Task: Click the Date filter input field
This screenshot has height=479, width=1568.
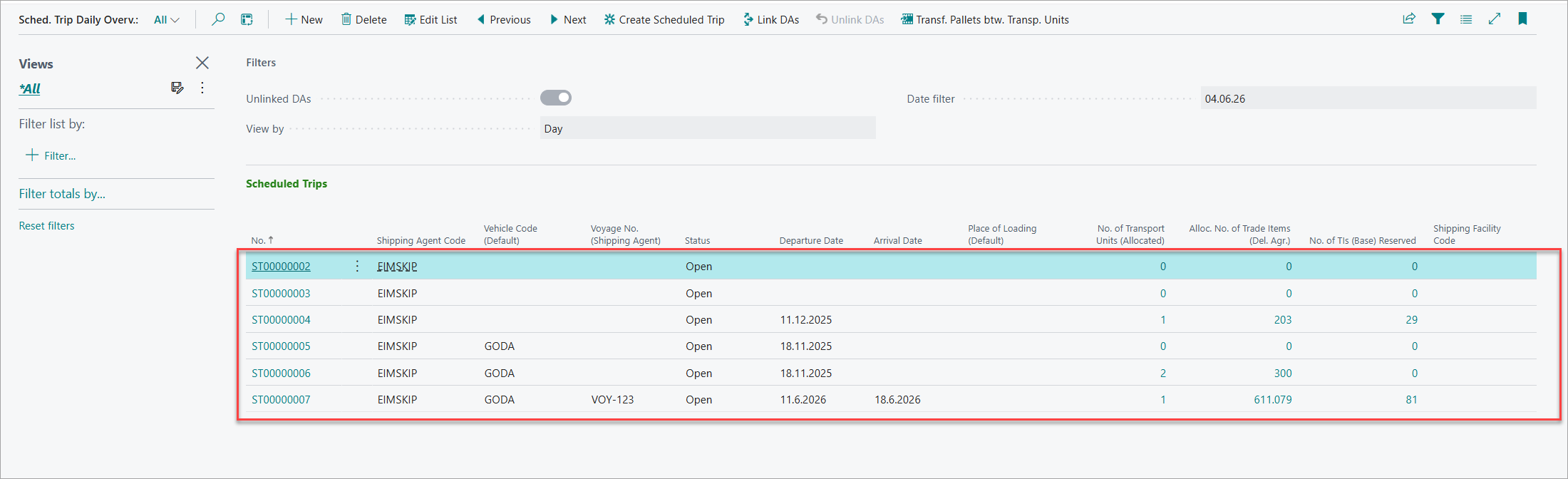Action: (x=1368, y=98)
